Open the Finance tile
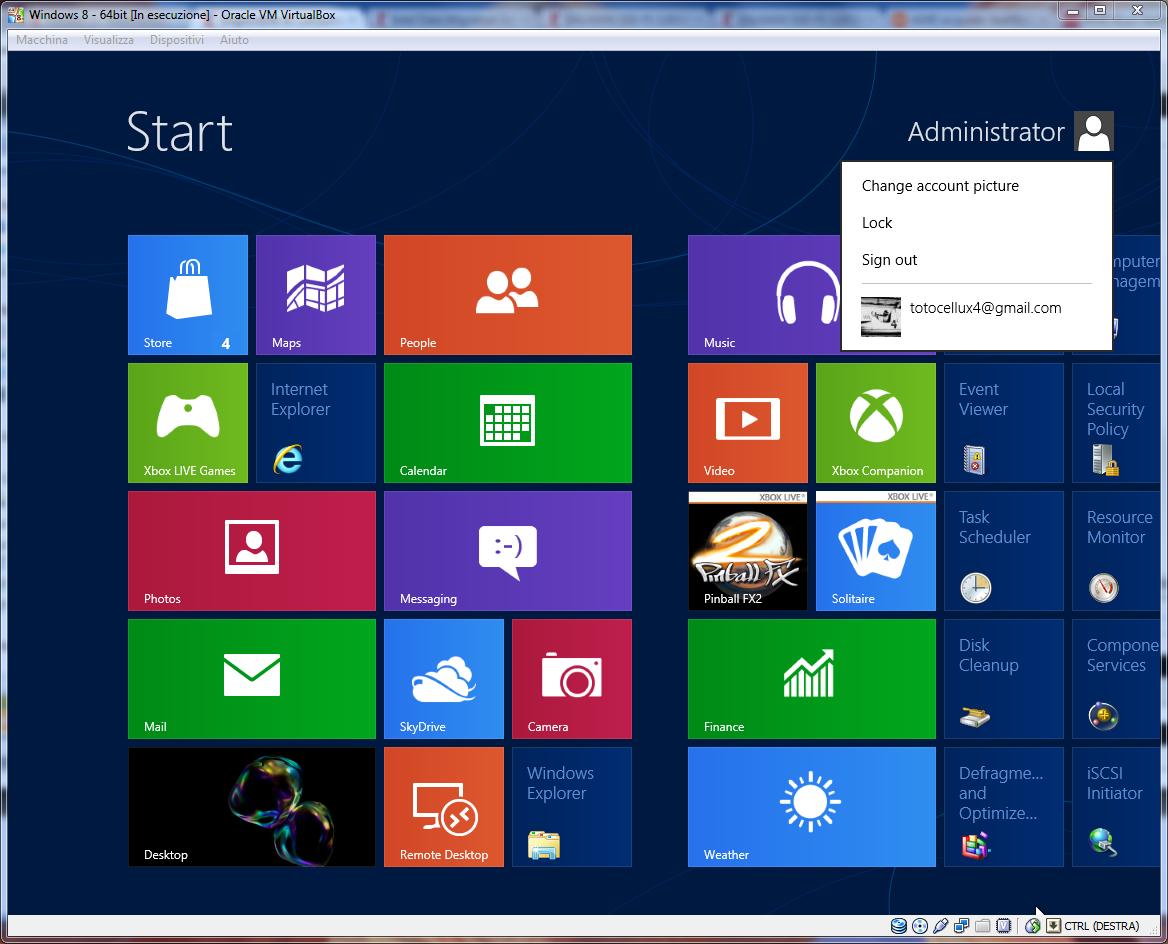The image size is (1168, 944). 812,680
